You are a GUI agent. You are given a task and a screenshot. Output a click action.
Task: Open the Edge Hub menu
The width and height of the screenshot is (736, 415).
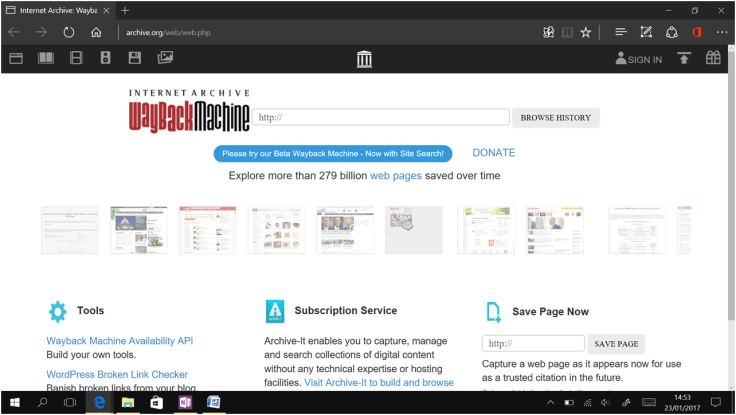click(x=621, y=32)
